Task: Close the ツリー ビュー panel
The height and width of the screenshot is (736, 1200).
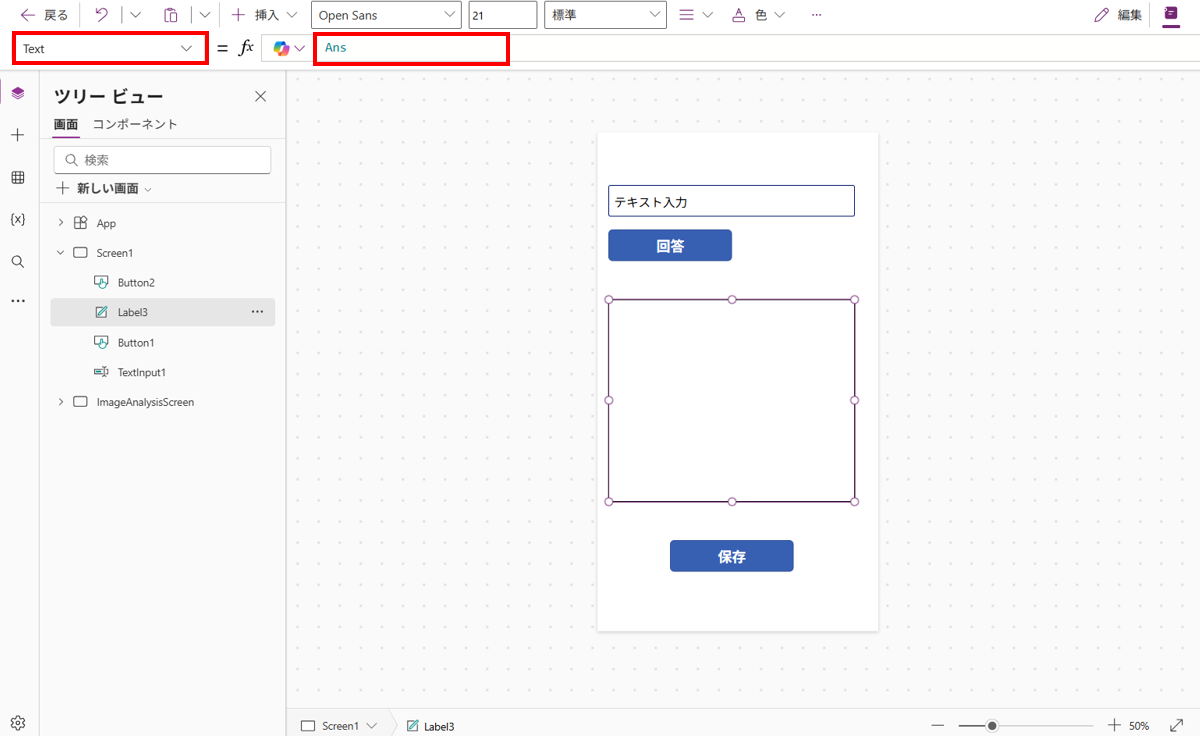Action: pos(261,96)
